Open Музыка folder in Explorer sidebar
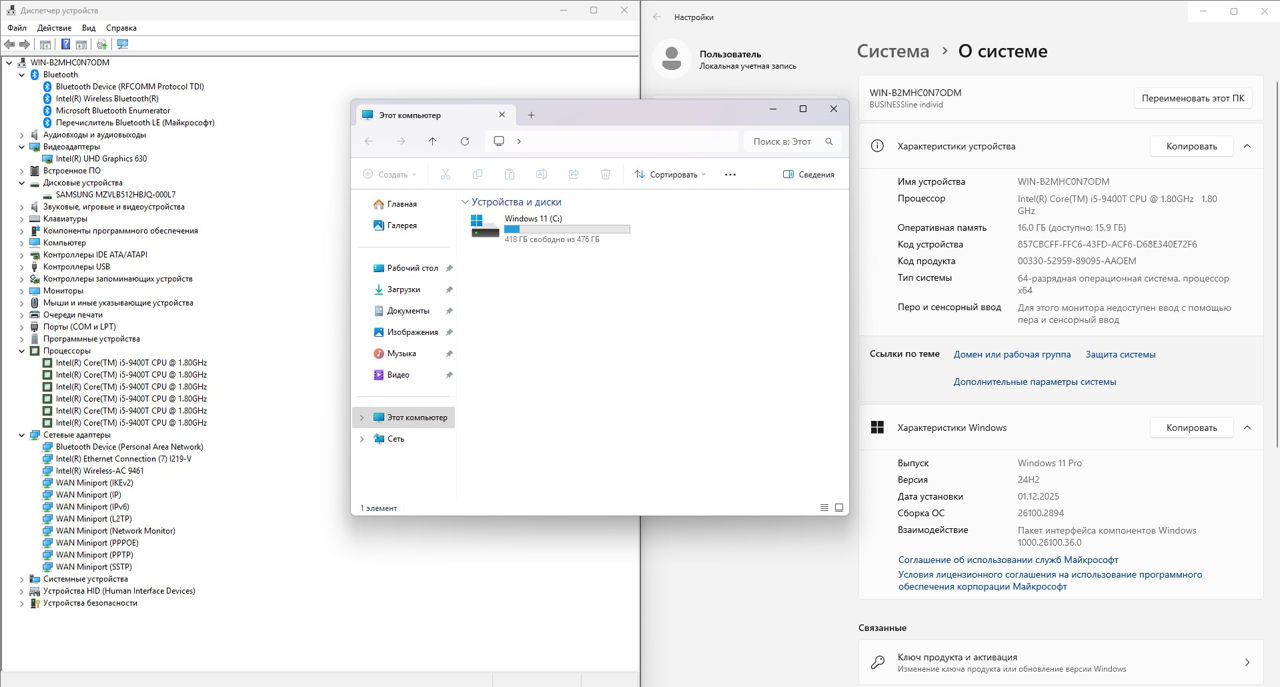1280x687 pixels. (x=401, y=354)
